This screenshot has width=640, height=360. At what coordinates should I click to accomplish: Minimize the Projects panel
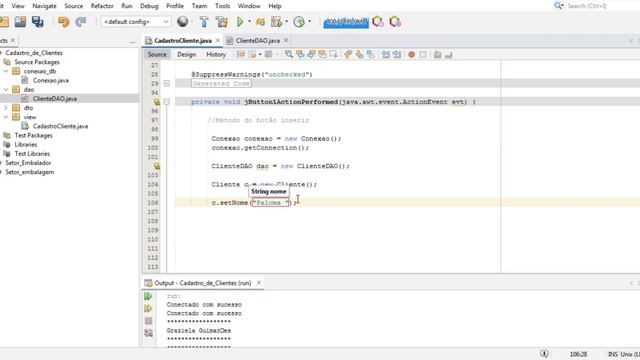[x=133, y=42]
